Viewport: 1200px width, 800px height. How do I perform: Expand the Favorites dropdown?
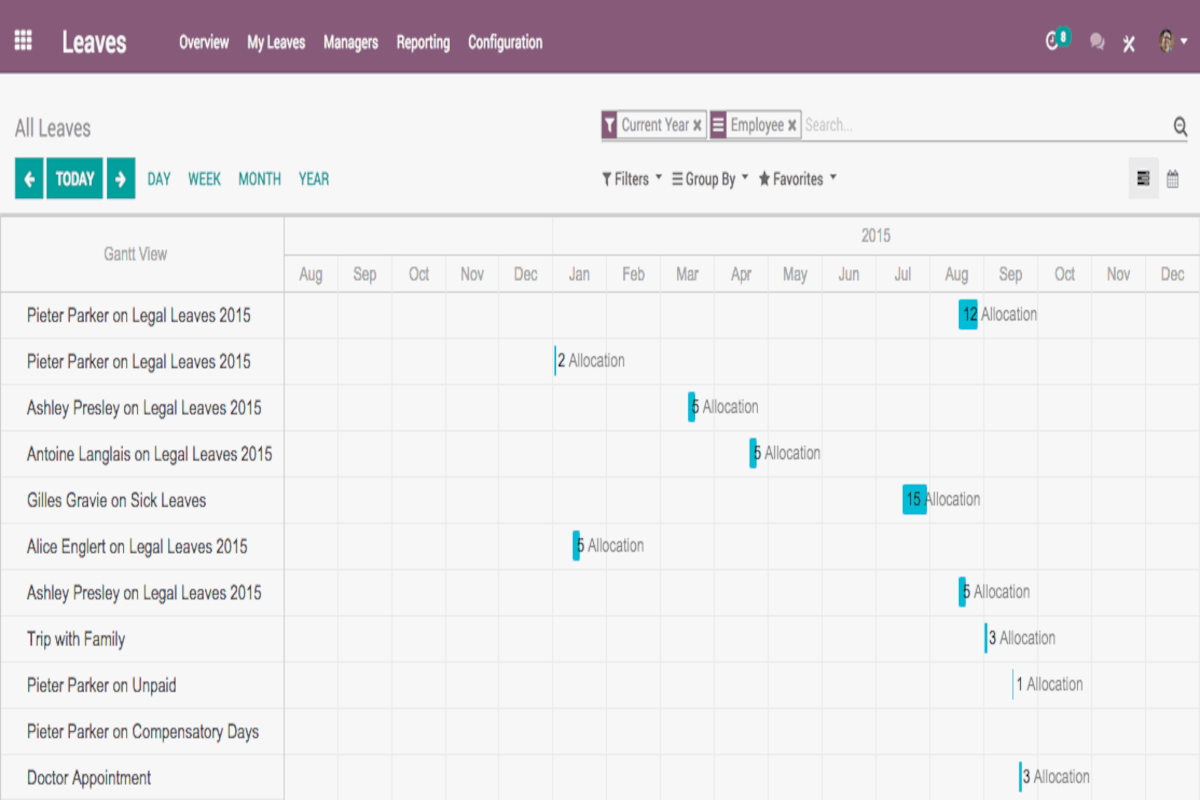tap(797, 179)
